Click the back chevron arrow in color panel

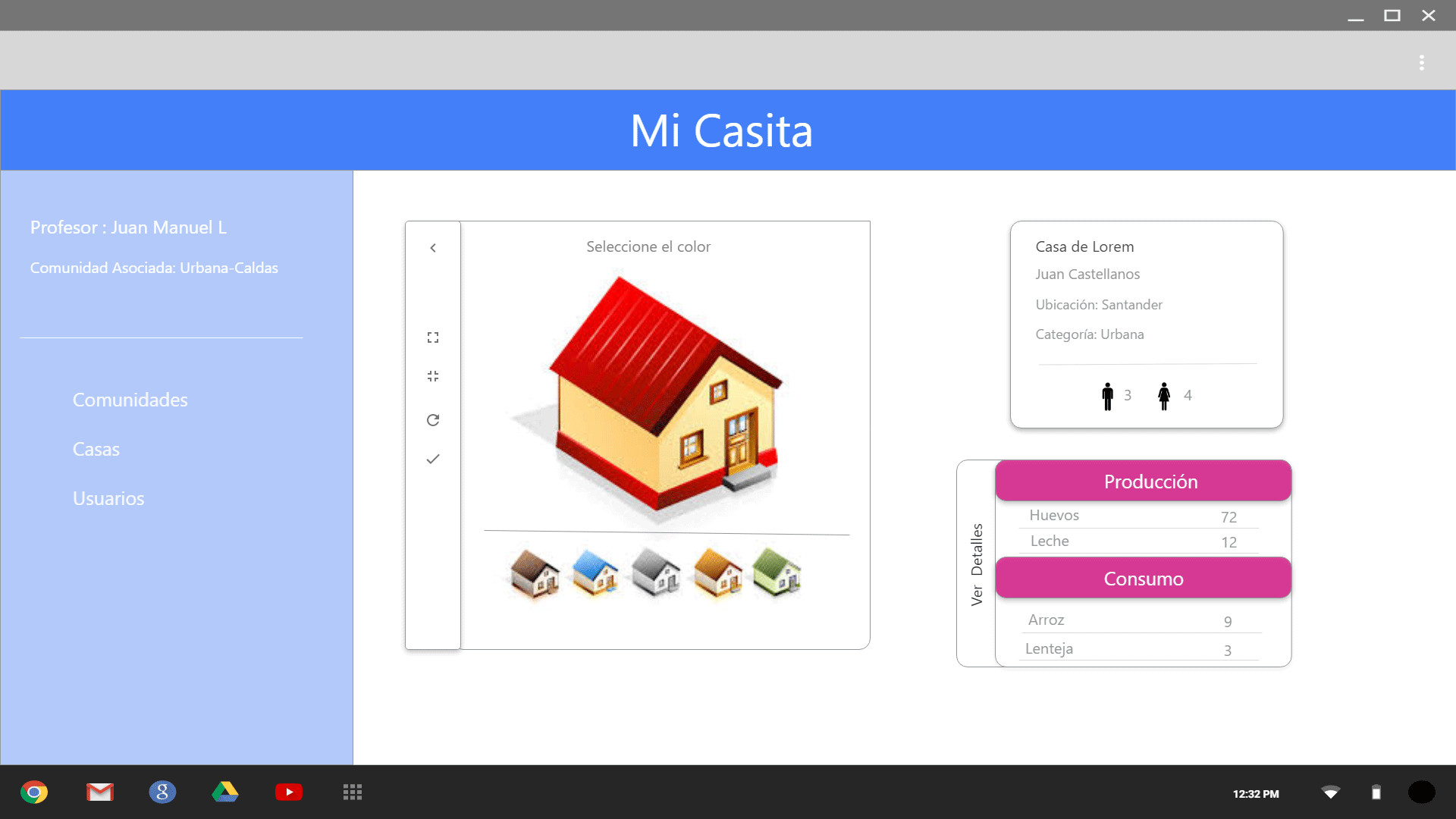tap(433, 248)
